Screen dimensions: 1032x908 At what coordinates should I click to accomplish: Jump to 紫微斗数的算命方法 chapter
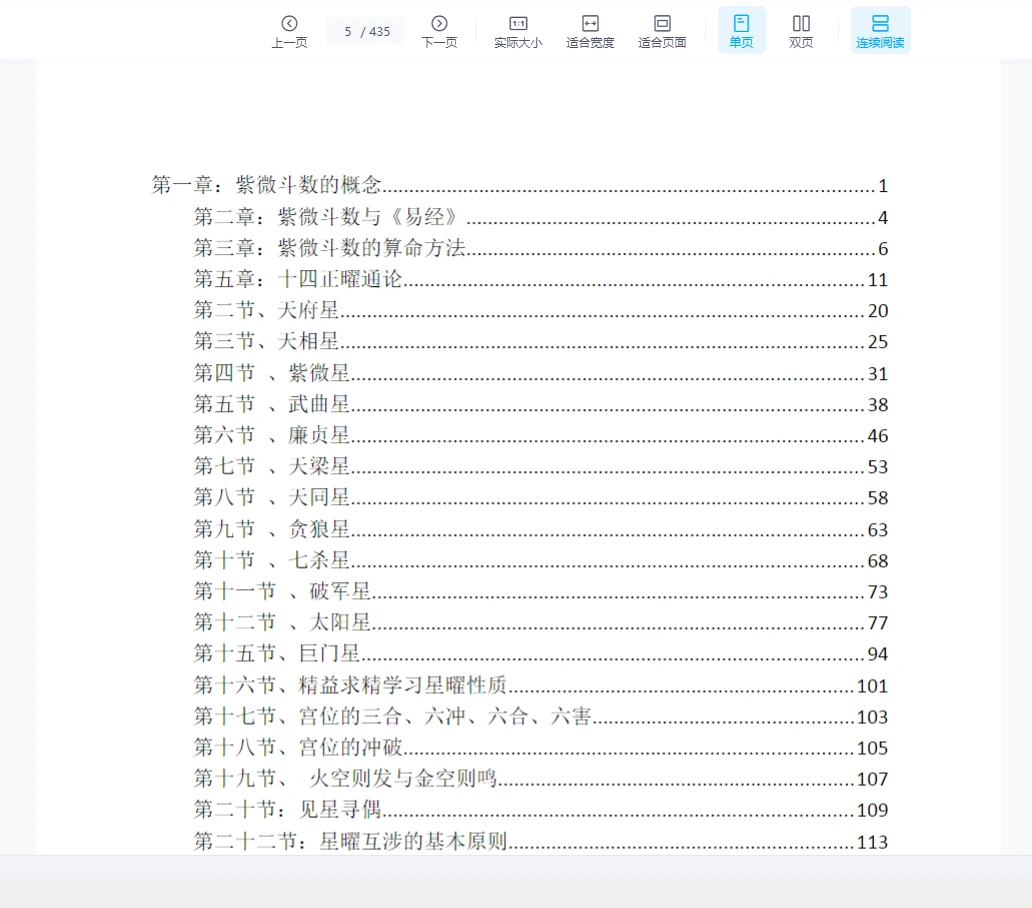330,248
